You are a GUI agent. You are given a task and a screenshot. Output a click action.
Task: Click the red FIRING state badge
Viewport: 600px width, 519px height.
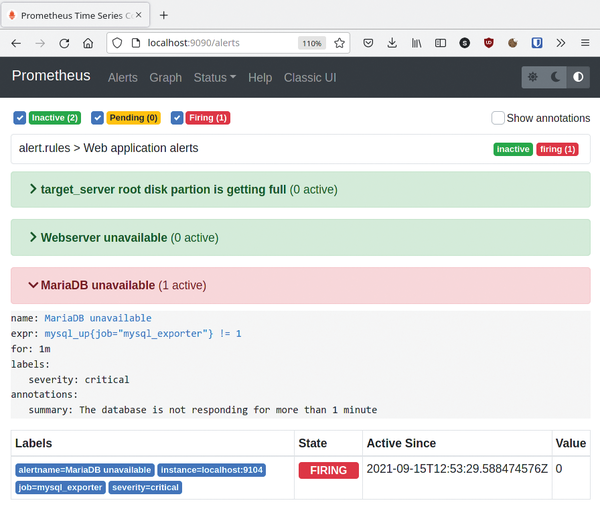point(329,470)
